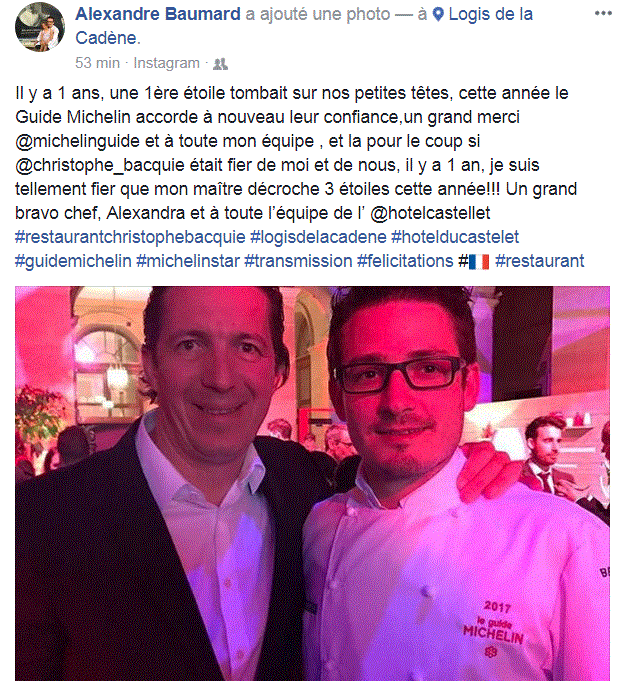This screenshot has height=681, width=623.
Task: Open the #restaurantchristophebacquie hashtag
Action: click(x=130, y=238)
